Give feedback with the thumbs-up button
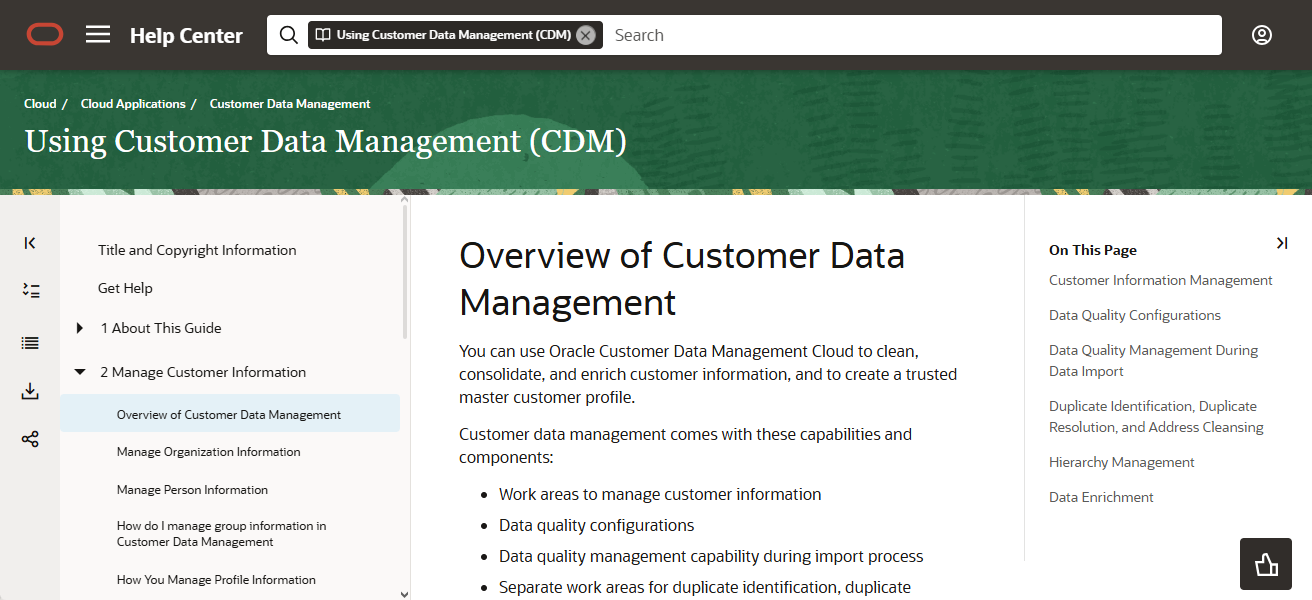Screen dimensions: 1312x600 point(1265,564)
